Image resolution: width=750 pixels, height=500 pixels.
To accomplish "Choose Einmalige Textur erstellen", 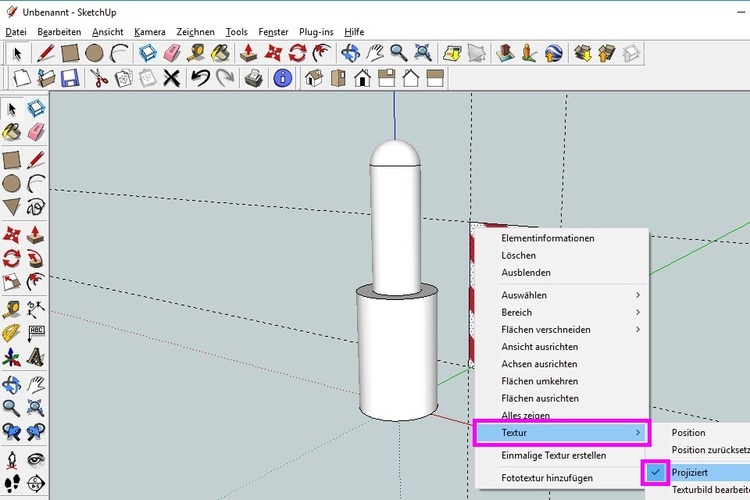I will (x=553, y=456).
